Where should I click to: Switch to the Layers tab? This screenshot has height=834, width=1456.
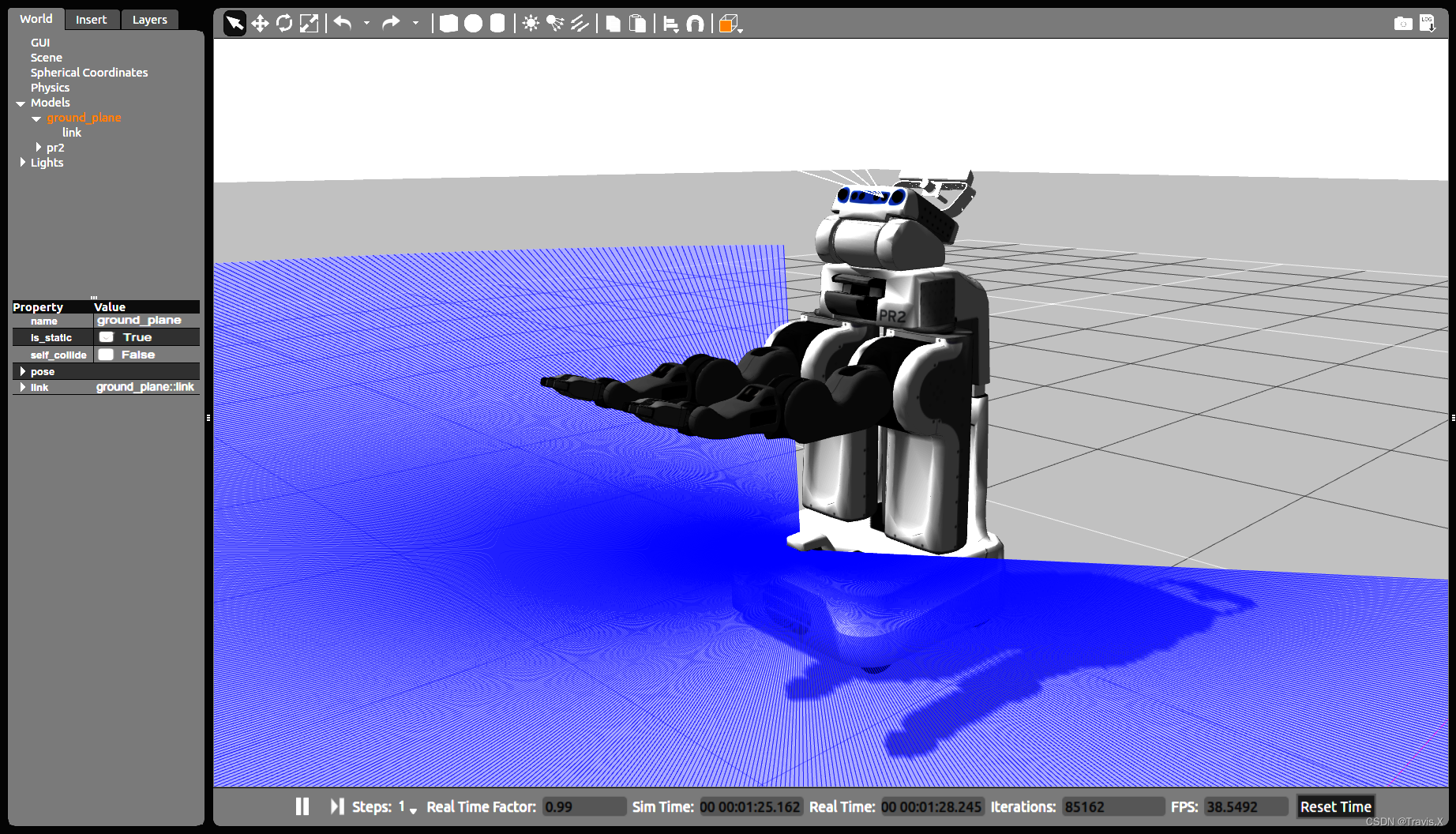tap(150, 20)
